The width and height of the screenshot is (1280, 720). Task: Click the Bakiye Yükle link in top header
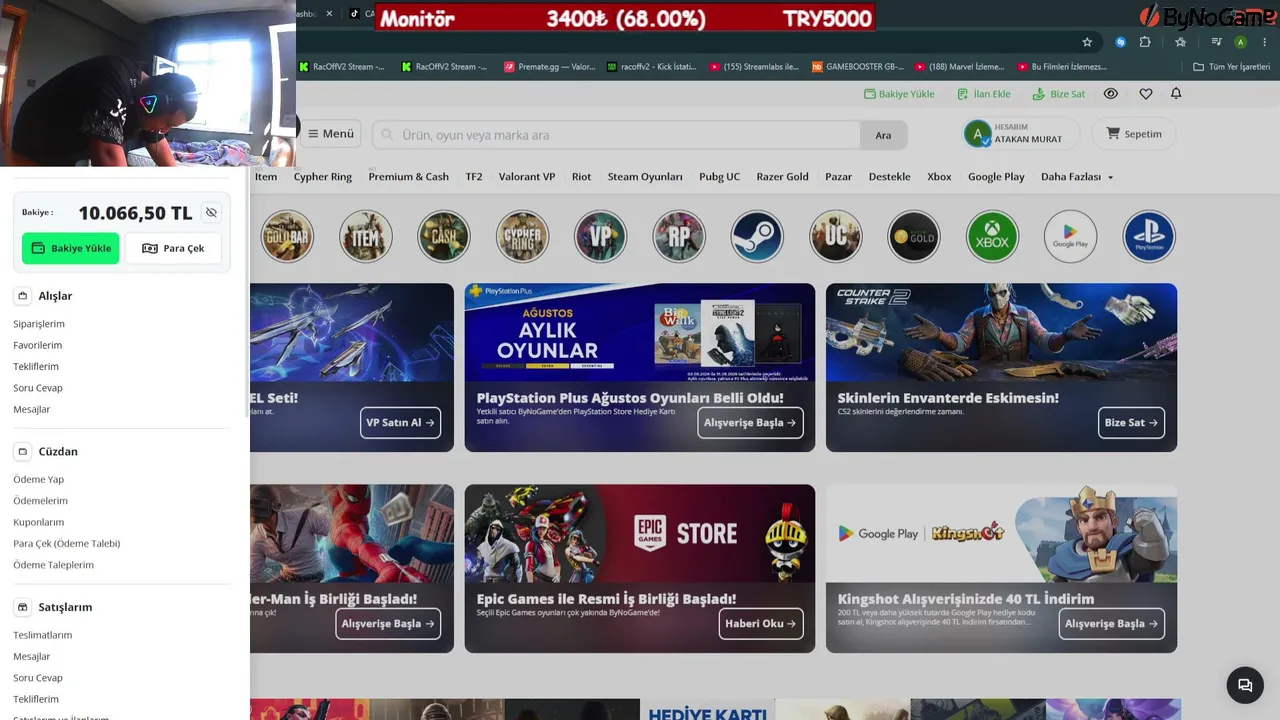click(899, 94)
